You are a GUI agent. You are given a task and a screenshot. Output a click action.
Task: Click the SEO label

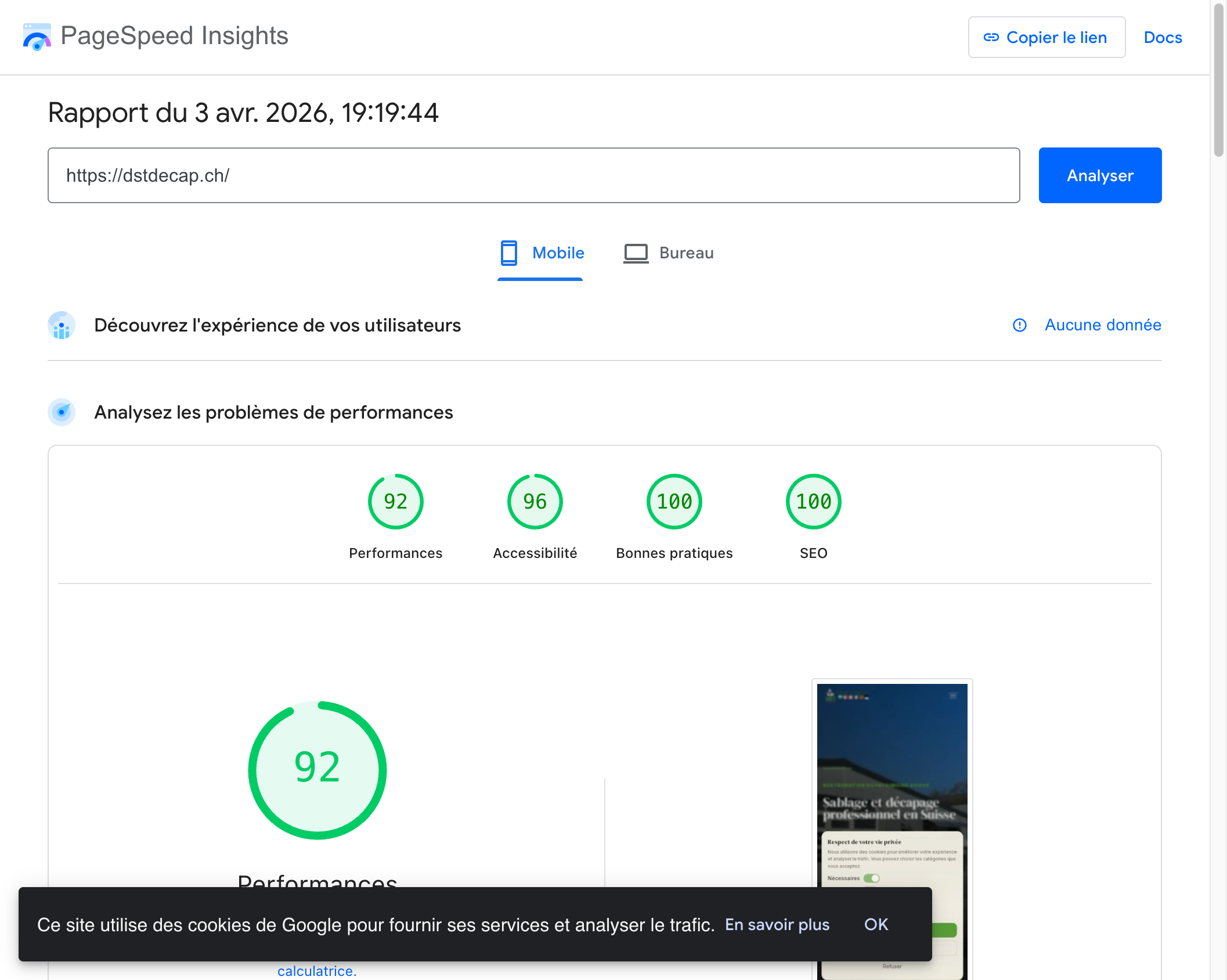(814, 553)
